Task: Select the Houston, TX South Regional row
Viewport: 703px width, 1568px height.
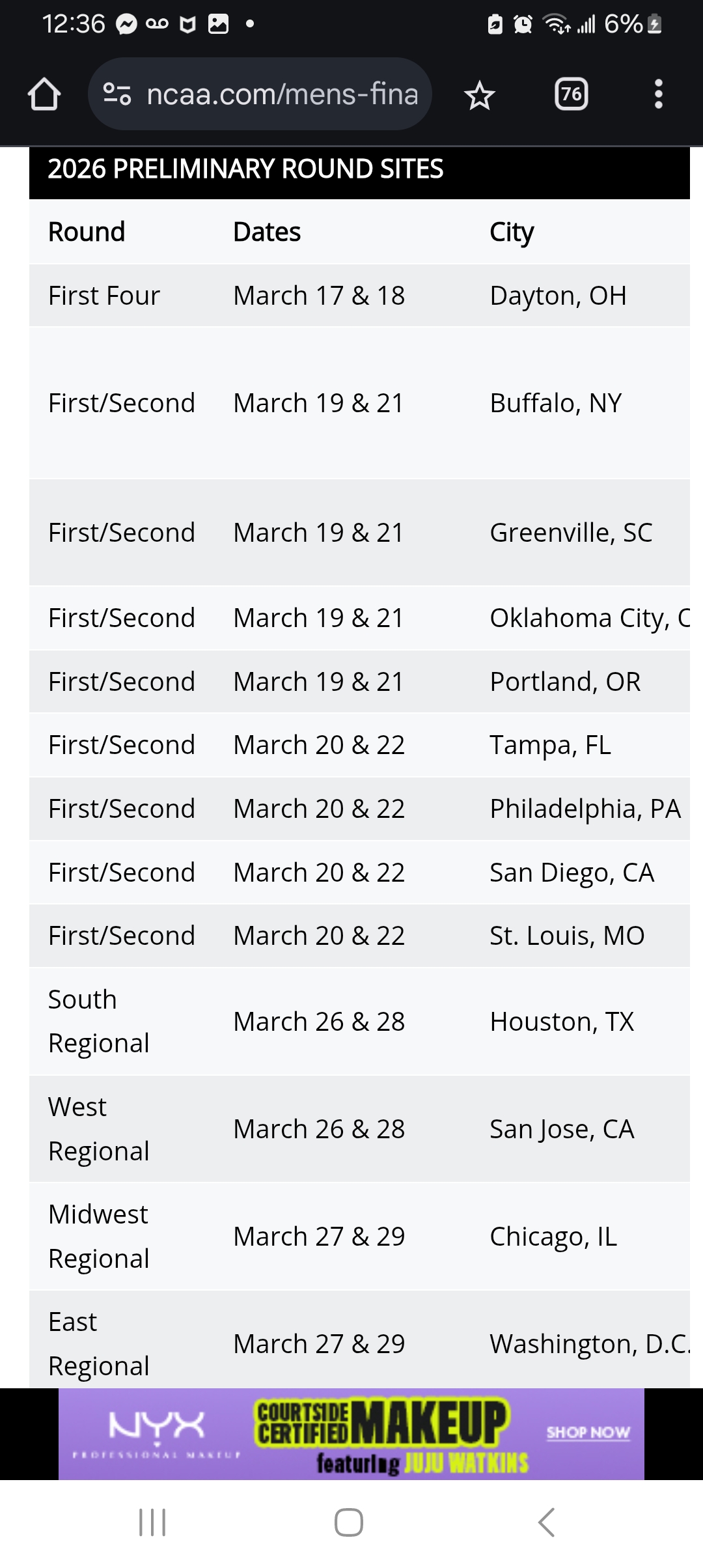Action: [x=359, y=1022]
